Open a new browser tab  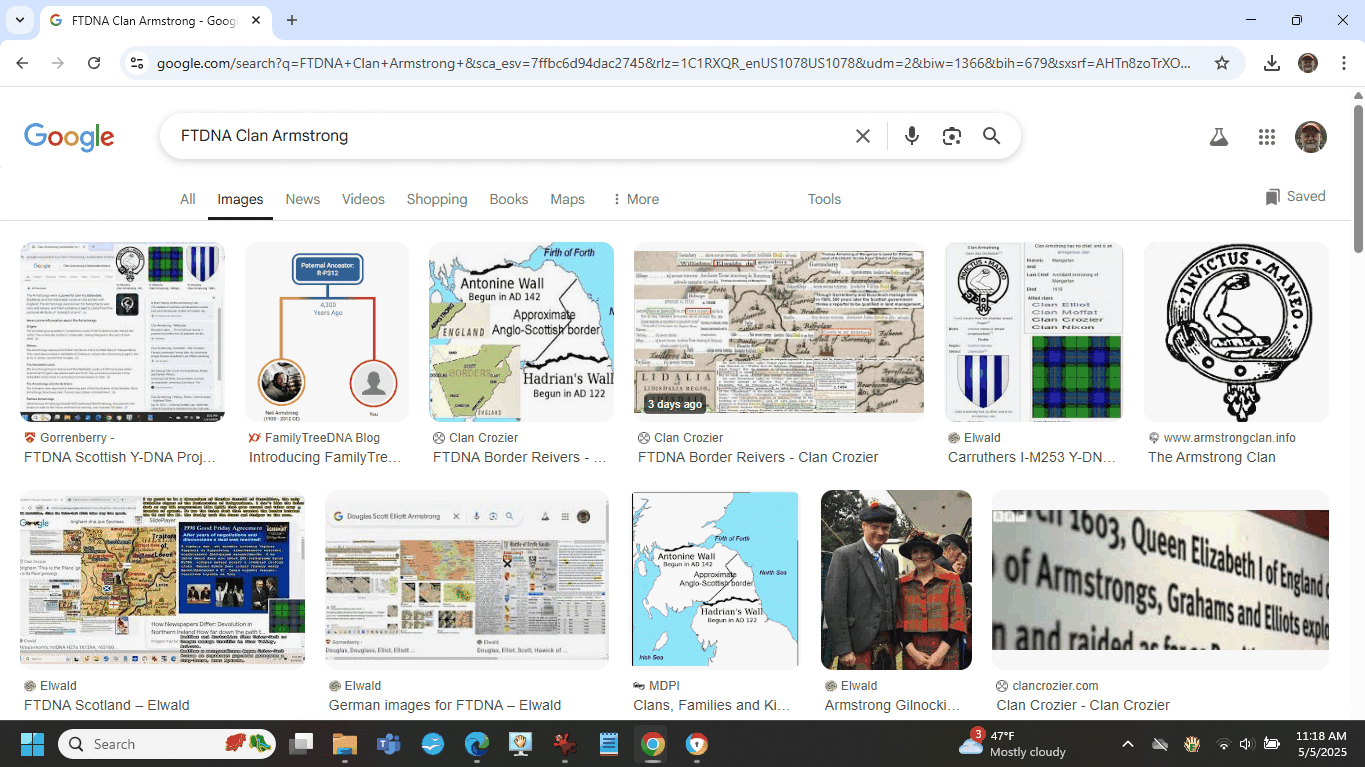292,20
